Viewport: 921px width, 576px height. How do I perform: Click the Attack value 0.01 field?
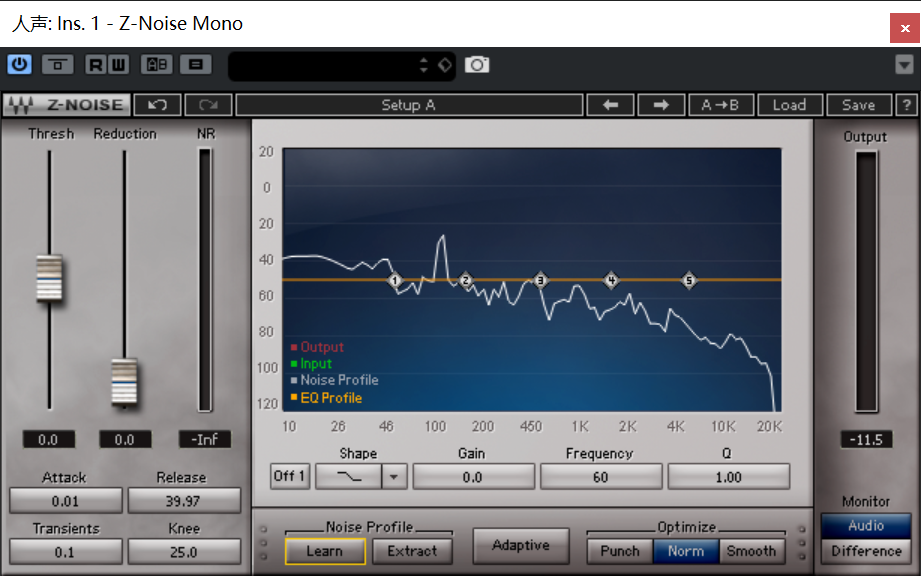point(65,501)
